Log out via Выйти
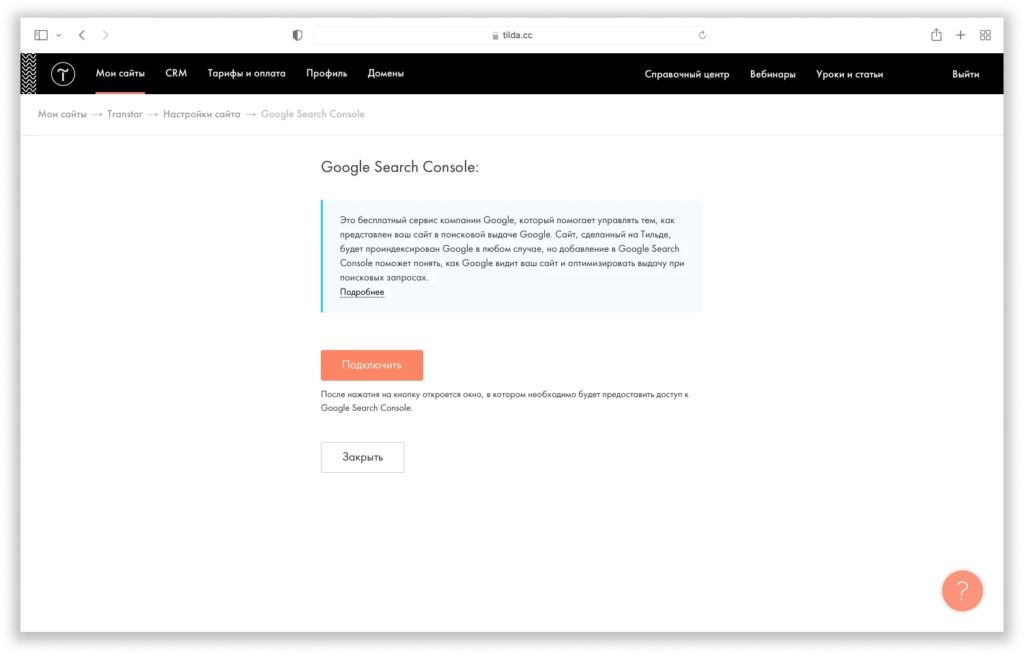Viewport: 1024px width, 655px height. (965, 74)
